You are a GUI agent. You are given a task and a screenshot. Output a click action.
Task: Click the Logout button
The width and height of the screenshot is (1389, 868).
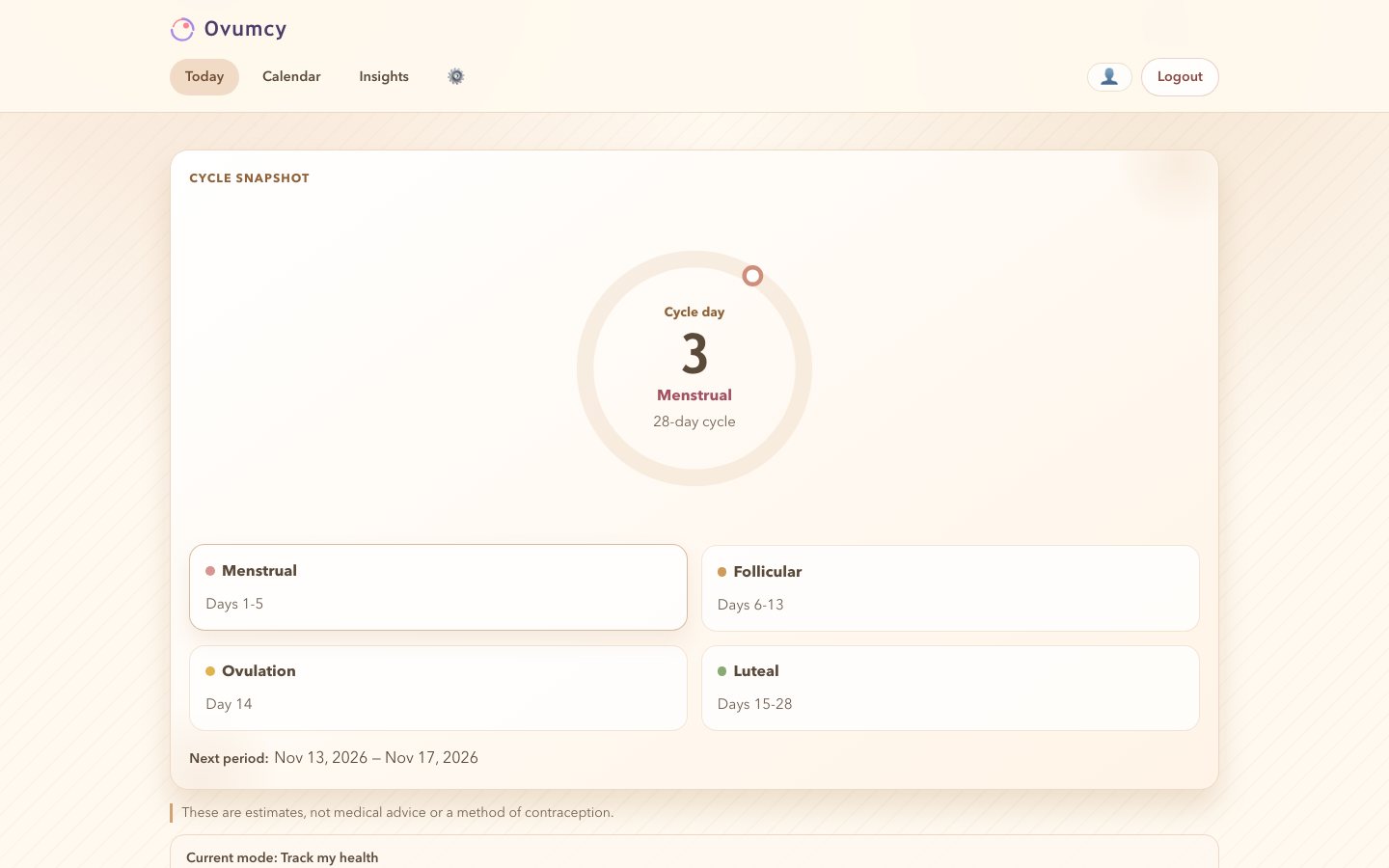1180,77
